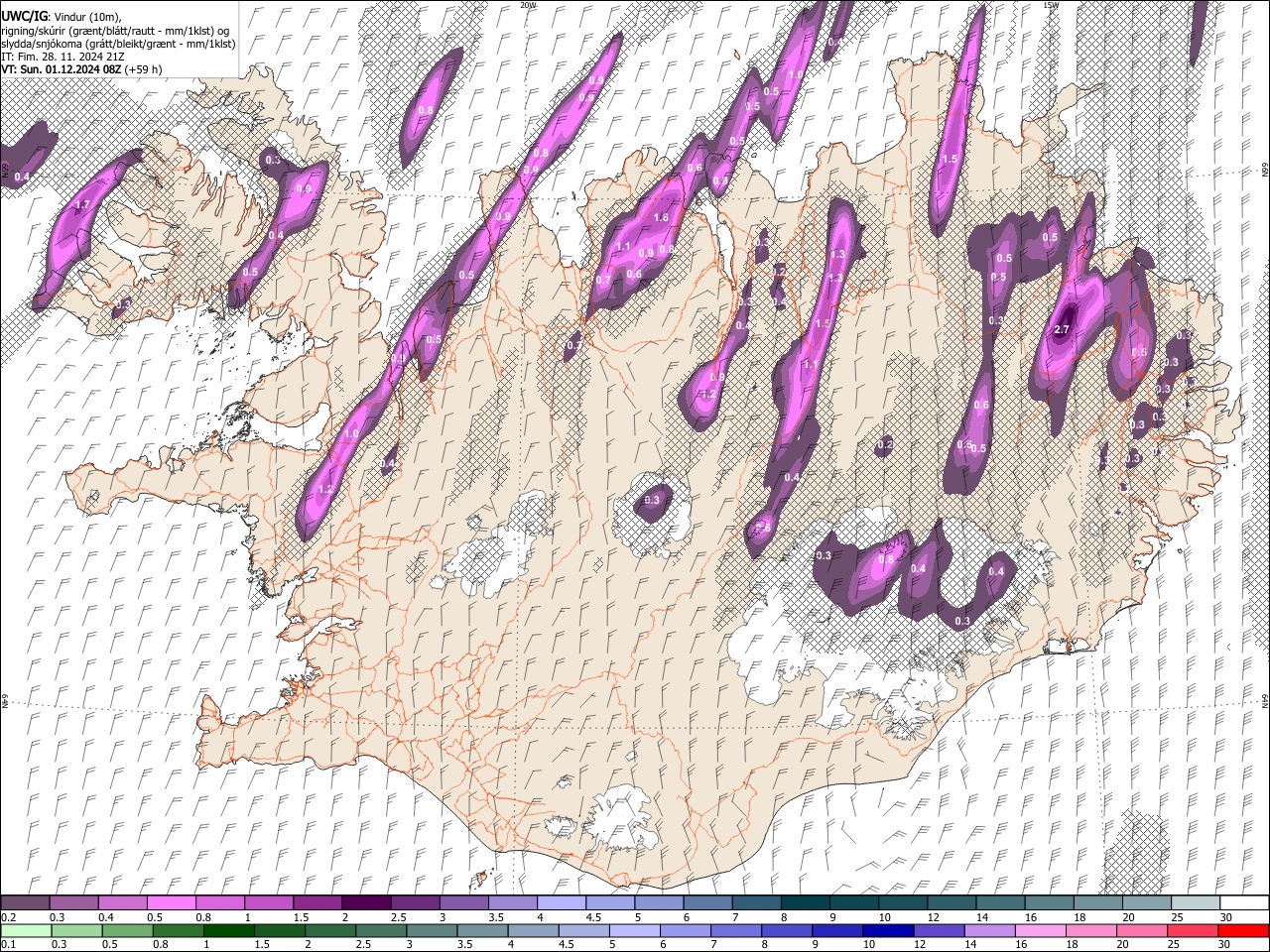Click the legend description line starting "slydda/snjókoma"
The width and height of the screenshot is (1270, 952).
tap(118, 44)
